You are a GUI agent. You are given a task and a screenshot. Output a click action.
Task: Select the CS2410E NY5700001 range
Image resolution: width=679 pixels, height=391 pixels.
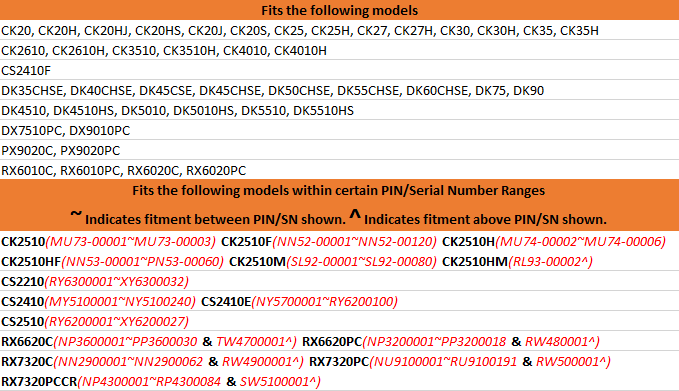coord(299,301)
